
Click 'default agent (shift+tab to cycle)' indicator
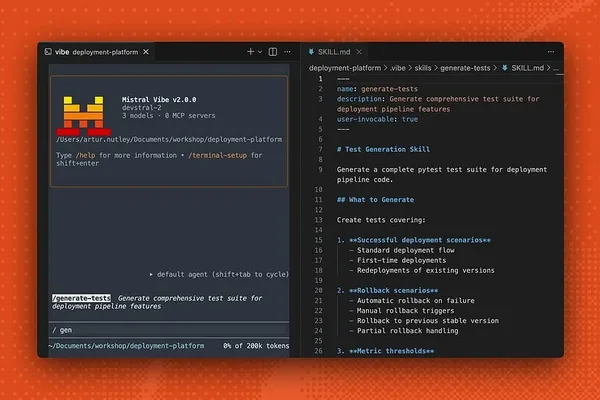219,274
